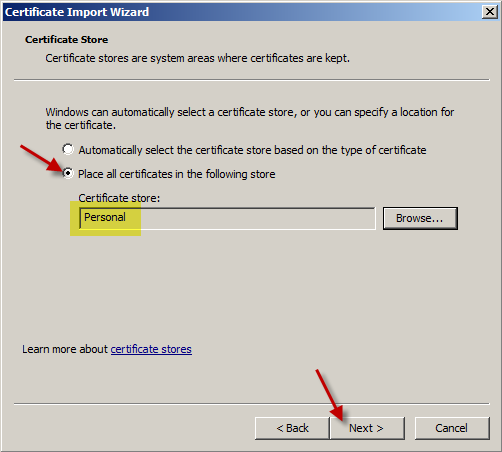Click the 'Place all certificates in the following store' label

pyautogui.click(x=177, y=174)
